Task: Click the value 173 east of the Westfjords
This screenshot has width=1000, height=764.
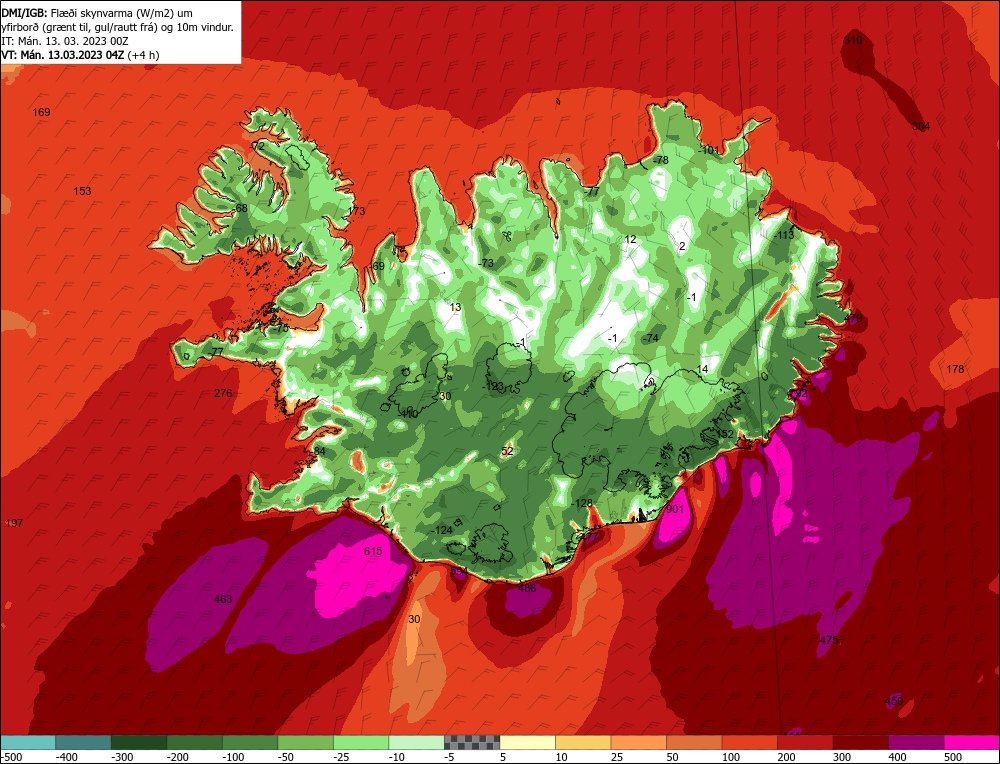Action: coord(357,211)
